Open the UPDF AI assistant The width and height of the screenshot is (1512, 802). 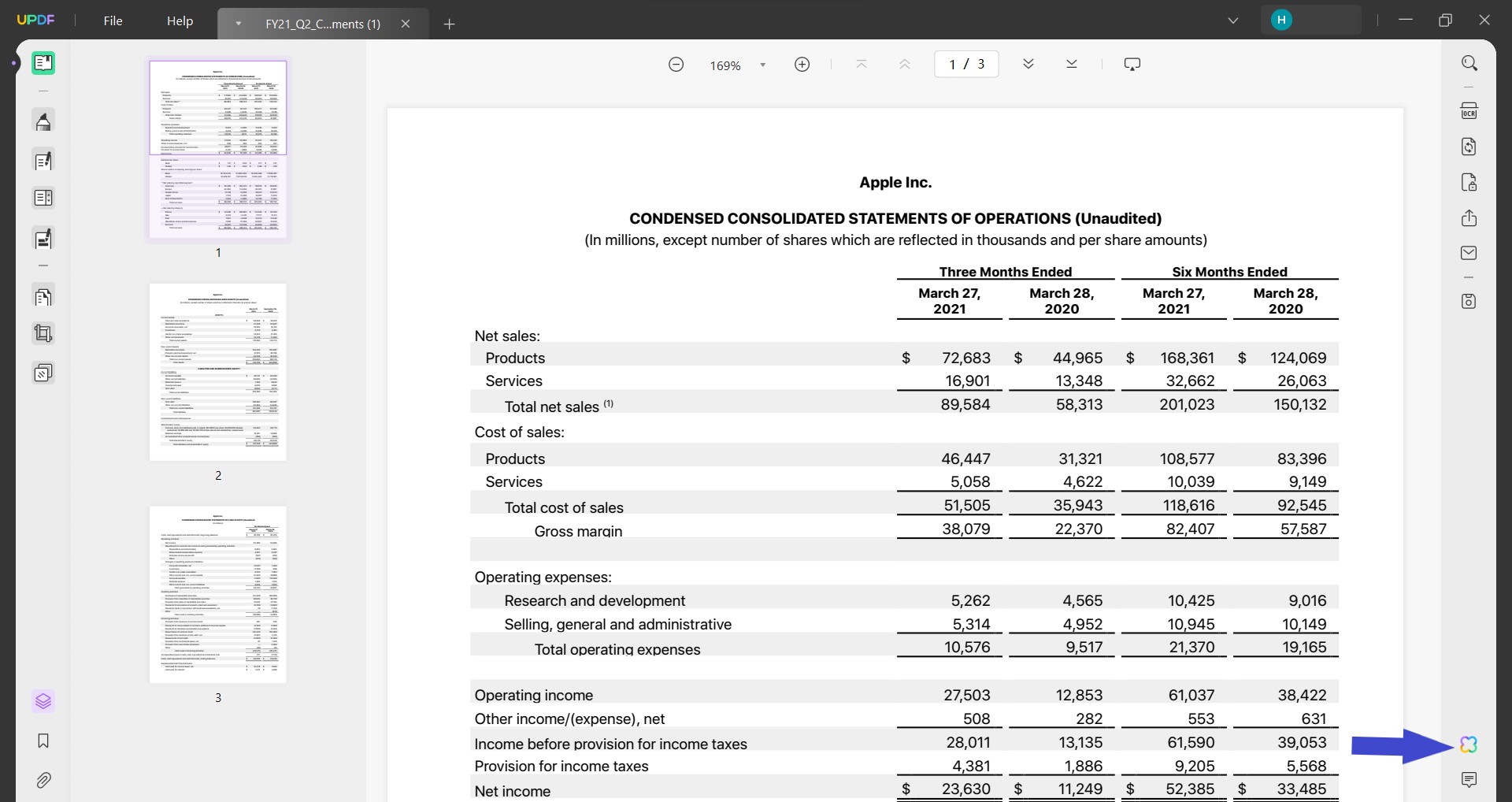1468,744
